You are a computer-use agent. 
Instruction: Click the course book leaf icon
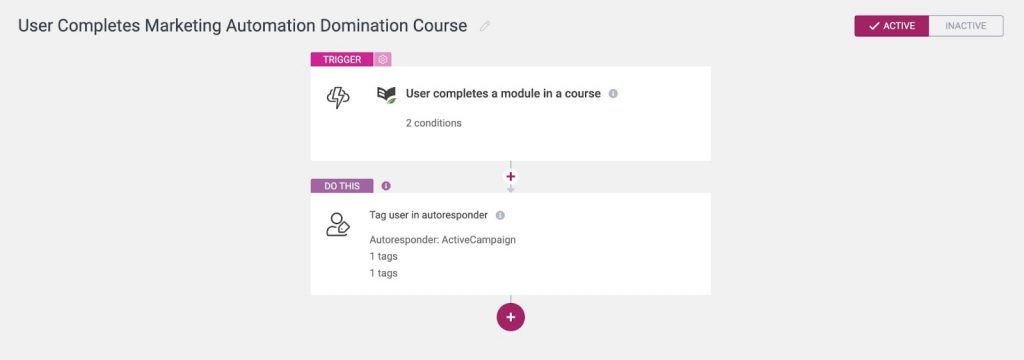pos(387,95)
